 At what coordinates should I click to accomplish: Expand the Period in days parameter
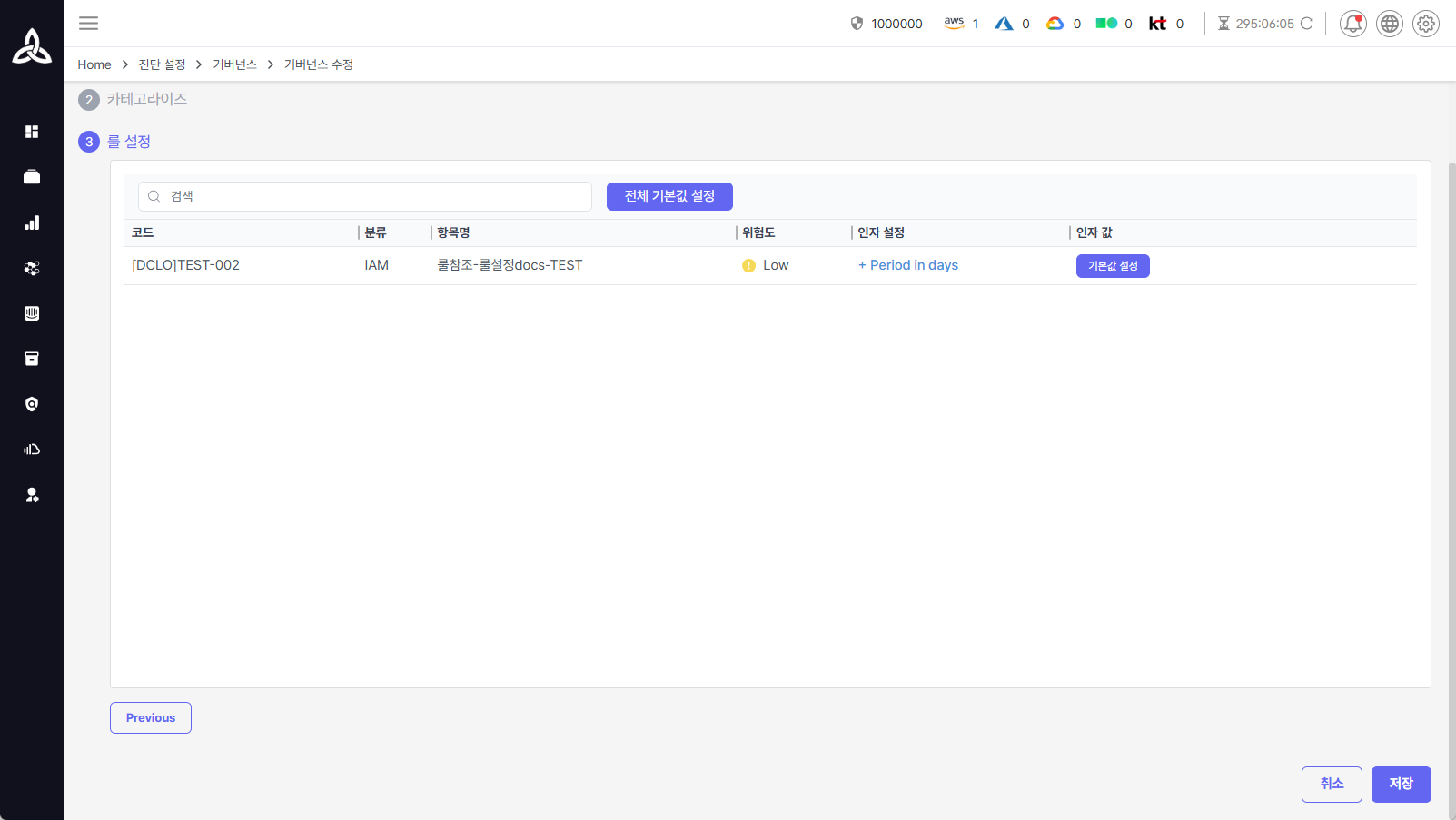click(x=907, y=265)
